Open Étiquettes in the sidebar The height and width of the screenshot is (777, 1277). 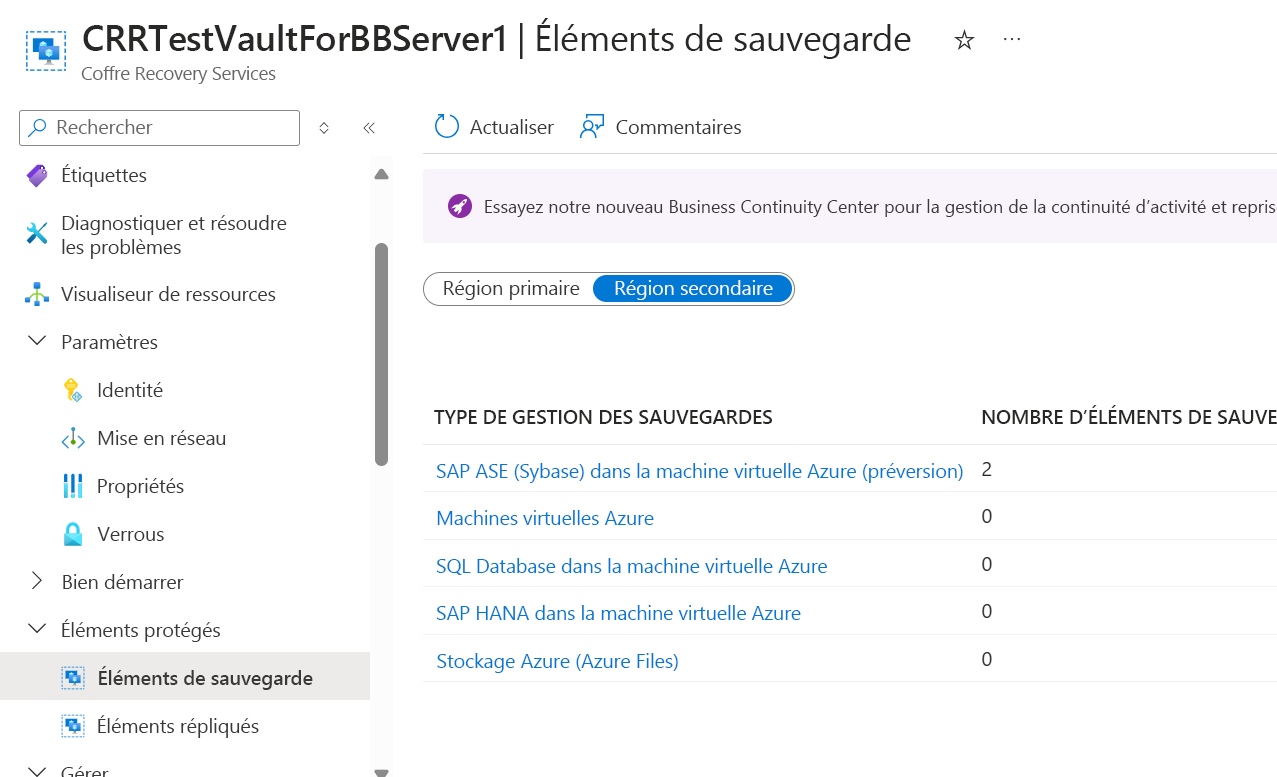(x=104, y=175)
